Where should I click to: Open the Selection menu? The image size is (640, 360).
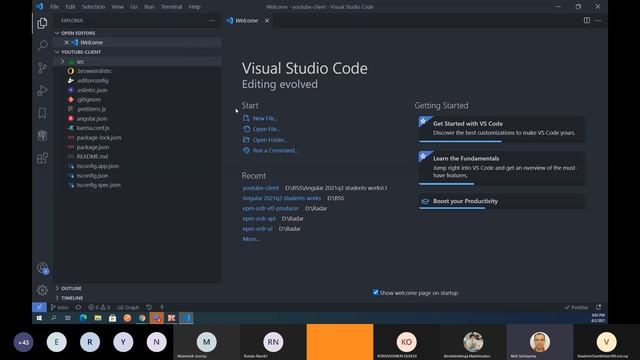pos(93,7)
